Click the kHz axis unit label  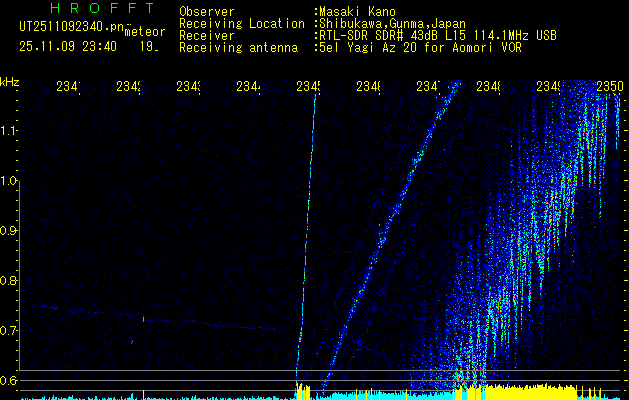10,80
